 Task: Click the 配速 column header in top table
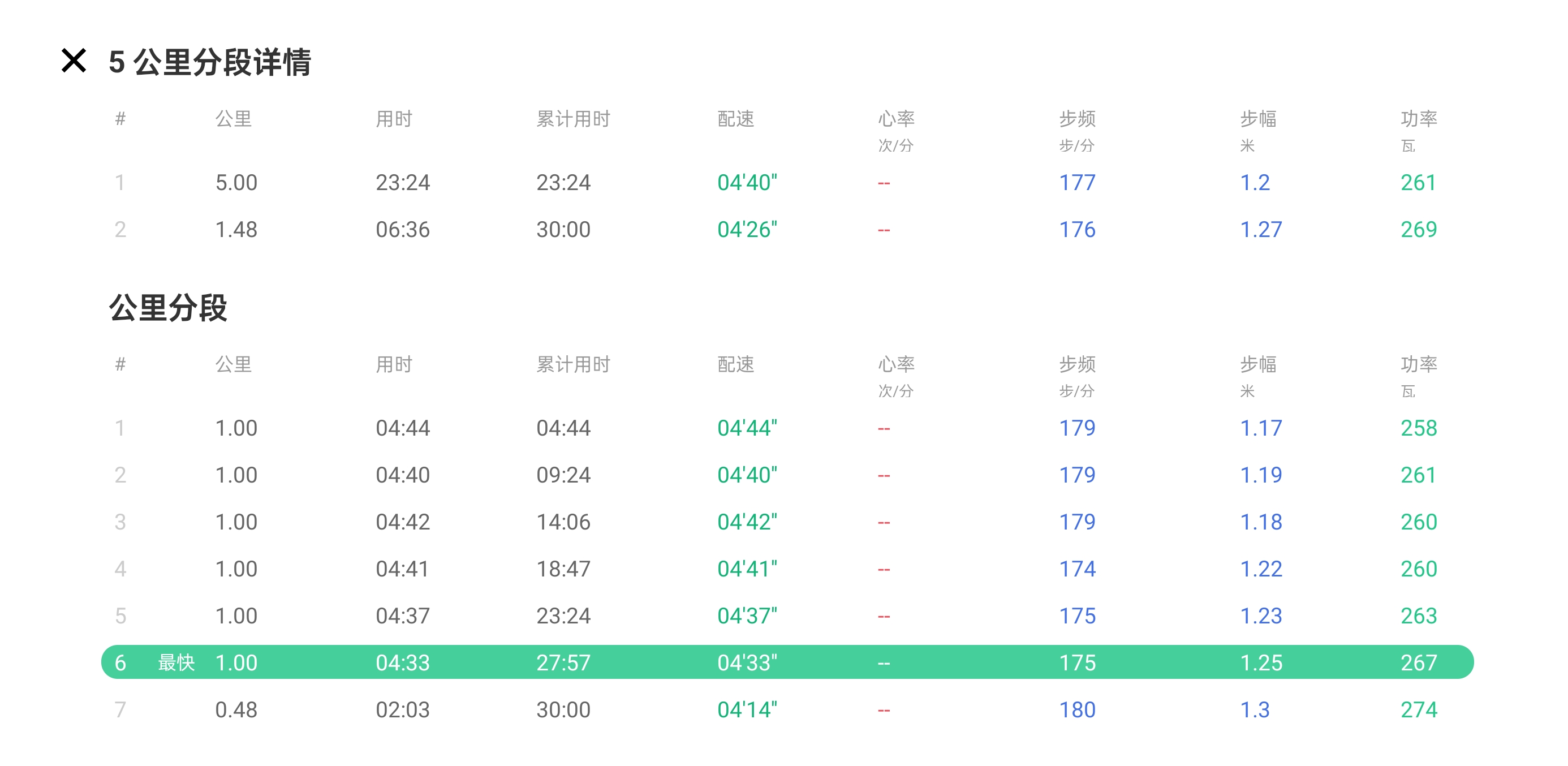pos(735,119)
